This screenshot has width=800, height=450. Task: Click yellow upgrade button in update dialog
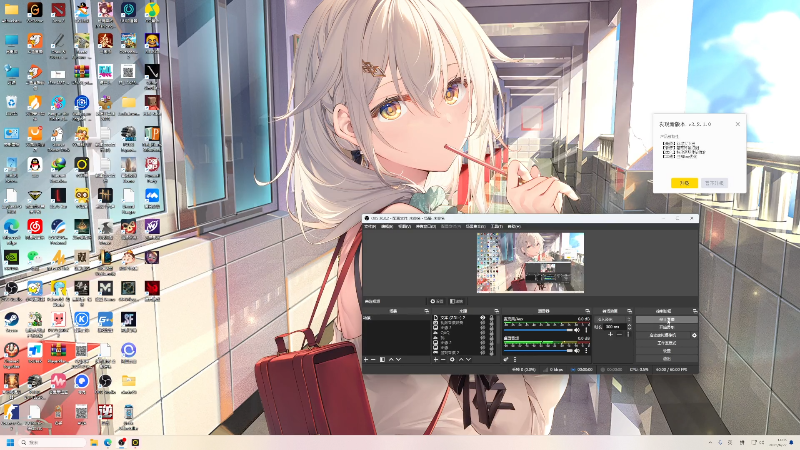684,183
